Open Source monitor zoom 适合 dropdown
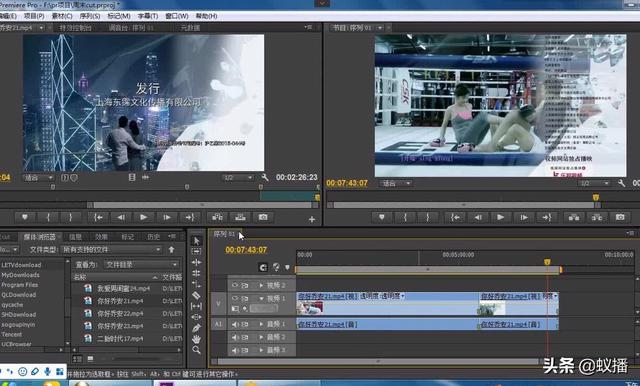The width and height of the screenshot is (640, 386). click(x=38, y=178)
